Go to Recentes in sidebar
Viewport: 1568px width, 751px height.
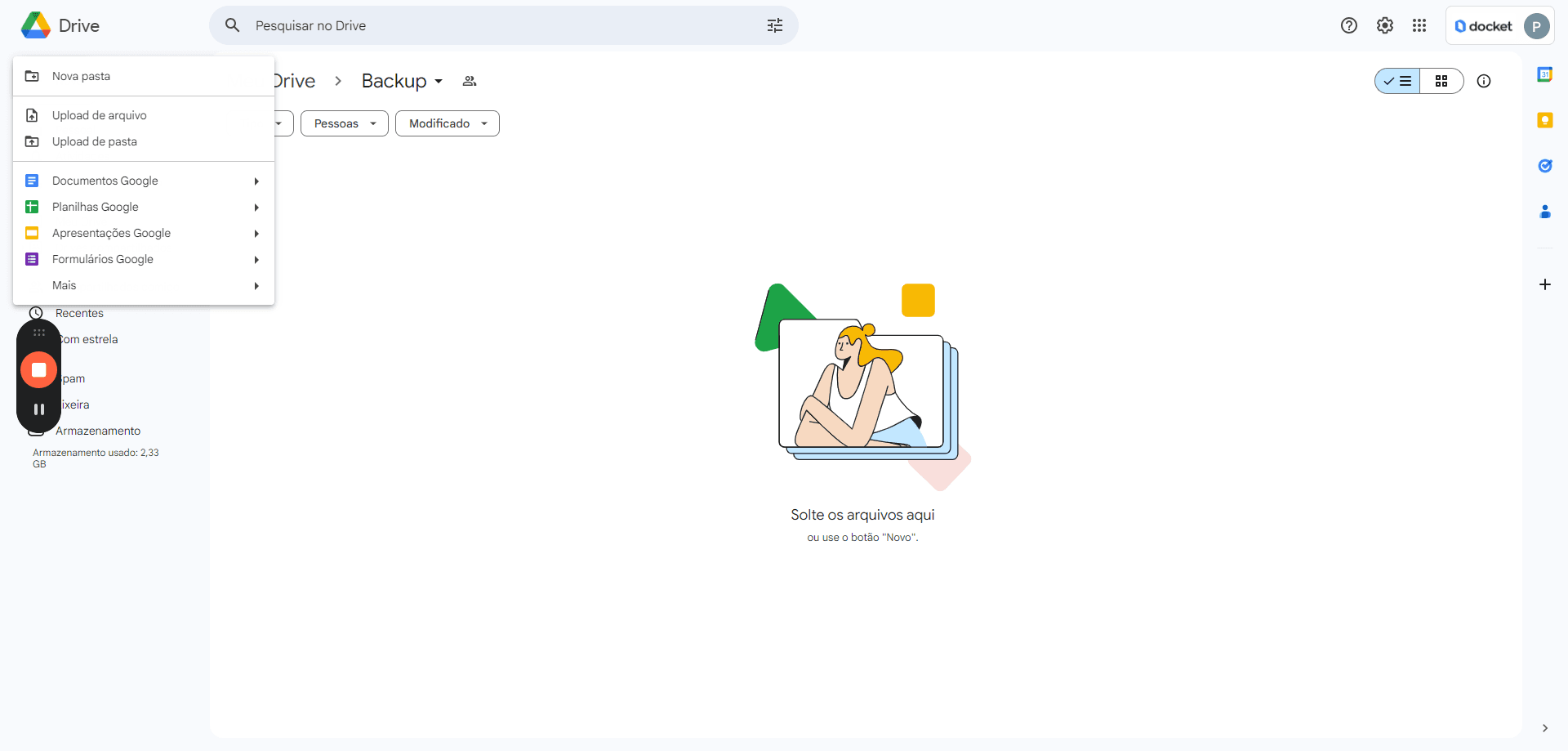coord(79,313)
